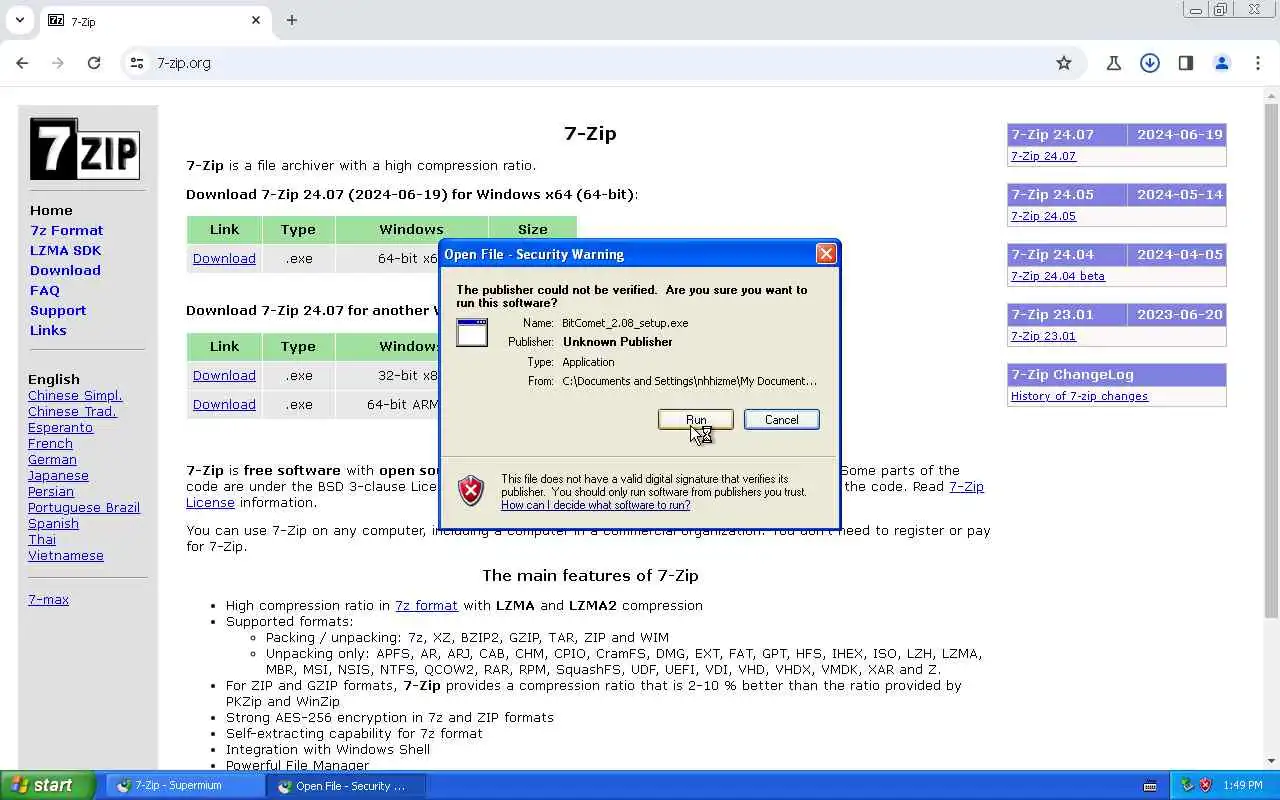Open the 7-max link
Viewport: 1280px width, 800px height.
click(x=48, y=599)
